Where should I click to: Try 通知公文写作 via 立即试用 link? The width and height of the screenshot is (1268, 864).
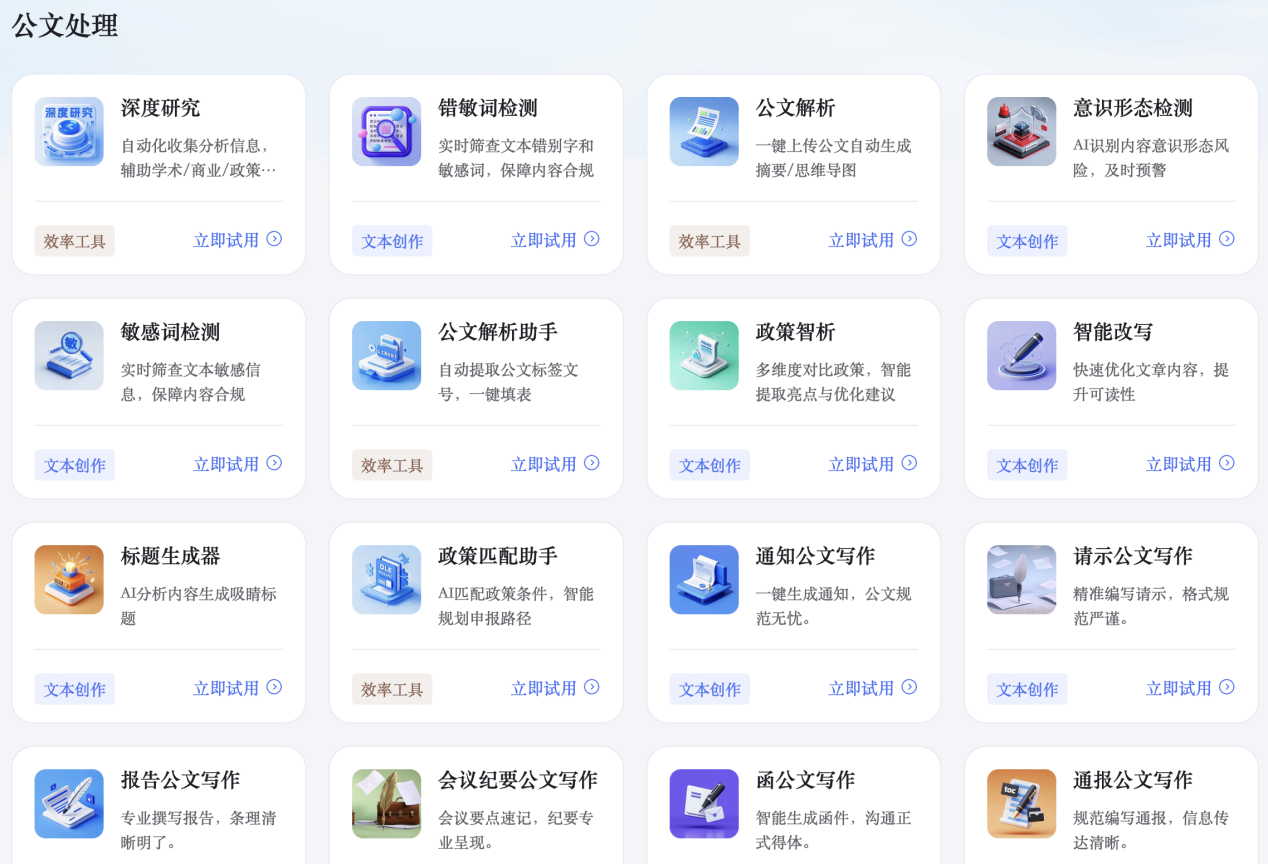tap(872, 688)
